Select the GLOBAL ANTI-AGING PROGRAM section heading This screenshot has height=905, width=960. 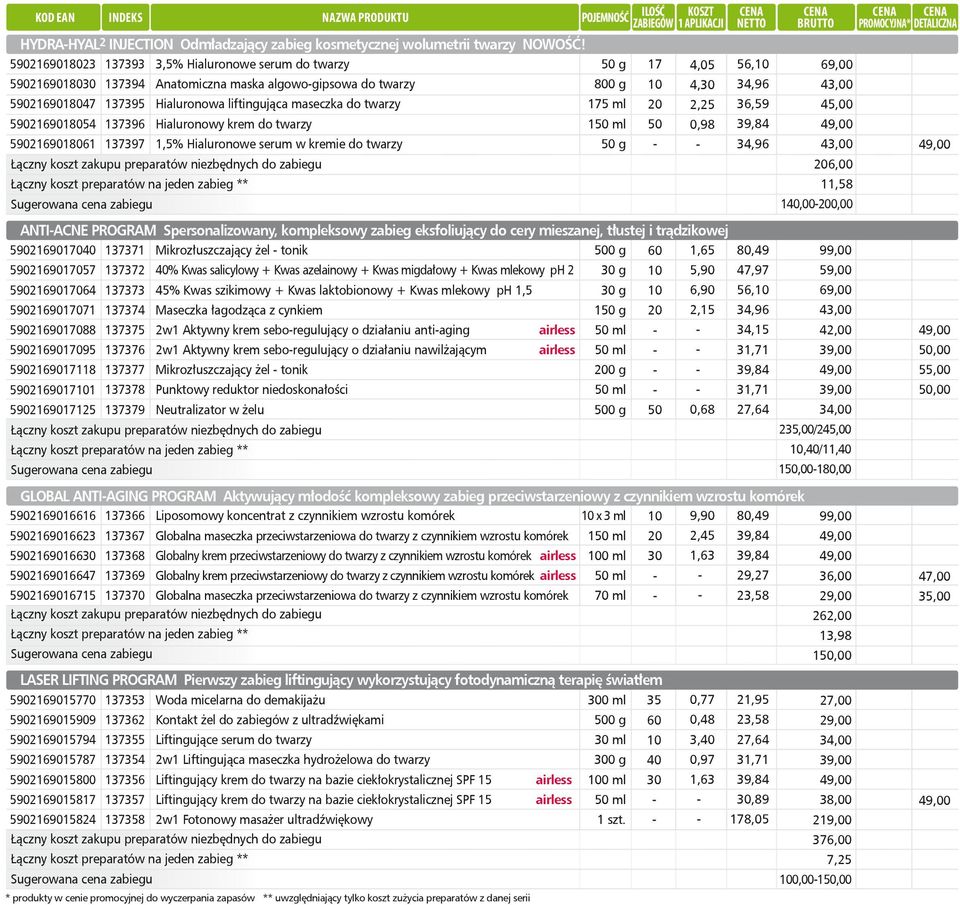[482, 496]
